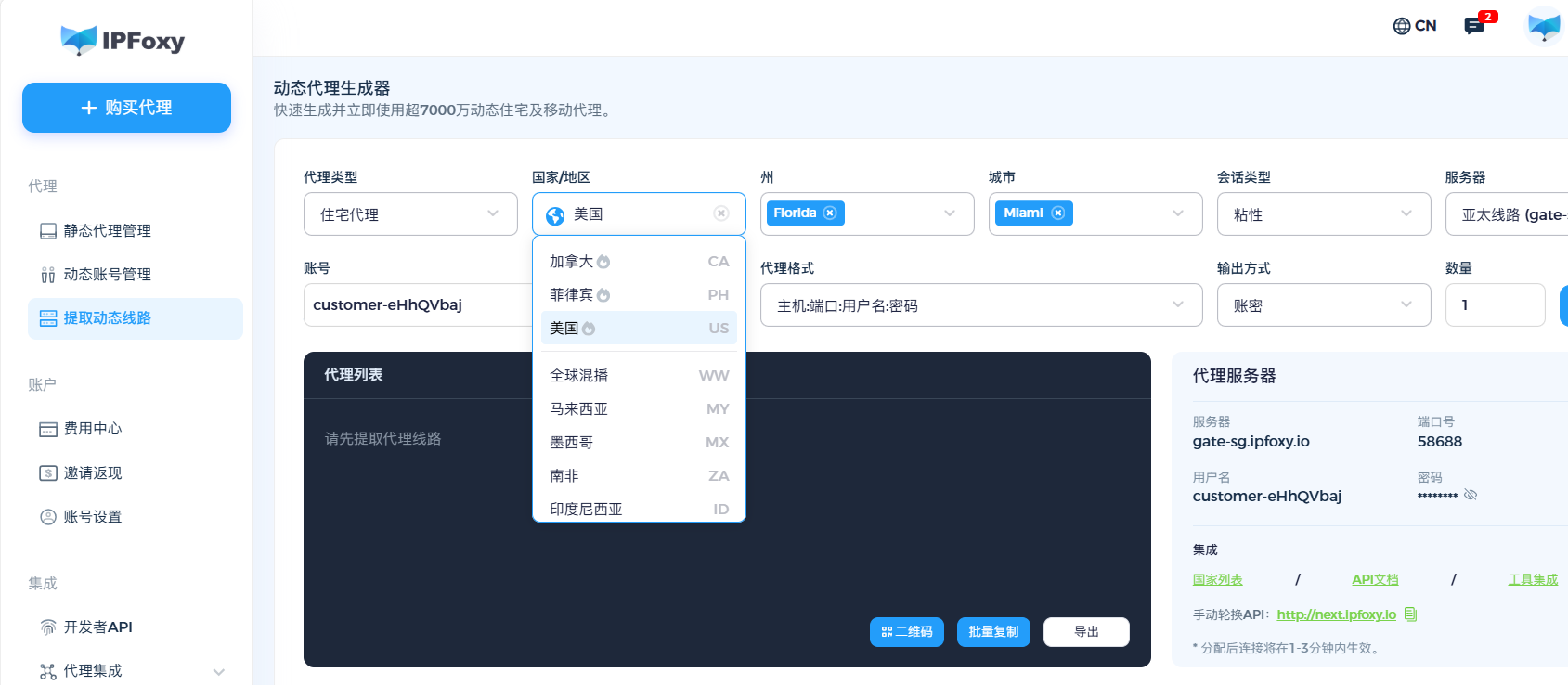The height and width of the screenshot is (685, 1568).
Task: Click the 批量复制 button
Action: coord(993,632)
